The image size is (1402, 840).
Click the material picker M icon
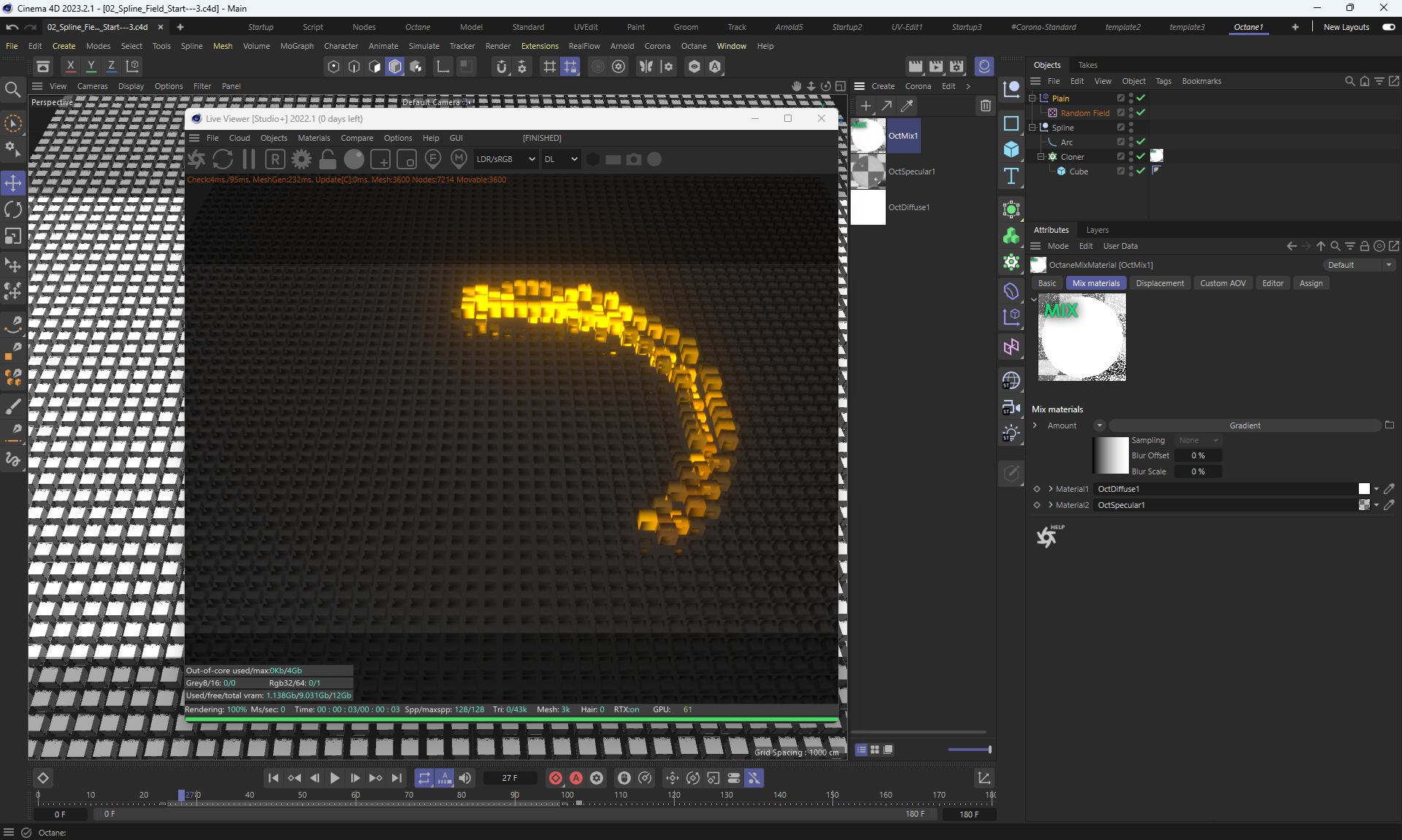pos(459,159)
